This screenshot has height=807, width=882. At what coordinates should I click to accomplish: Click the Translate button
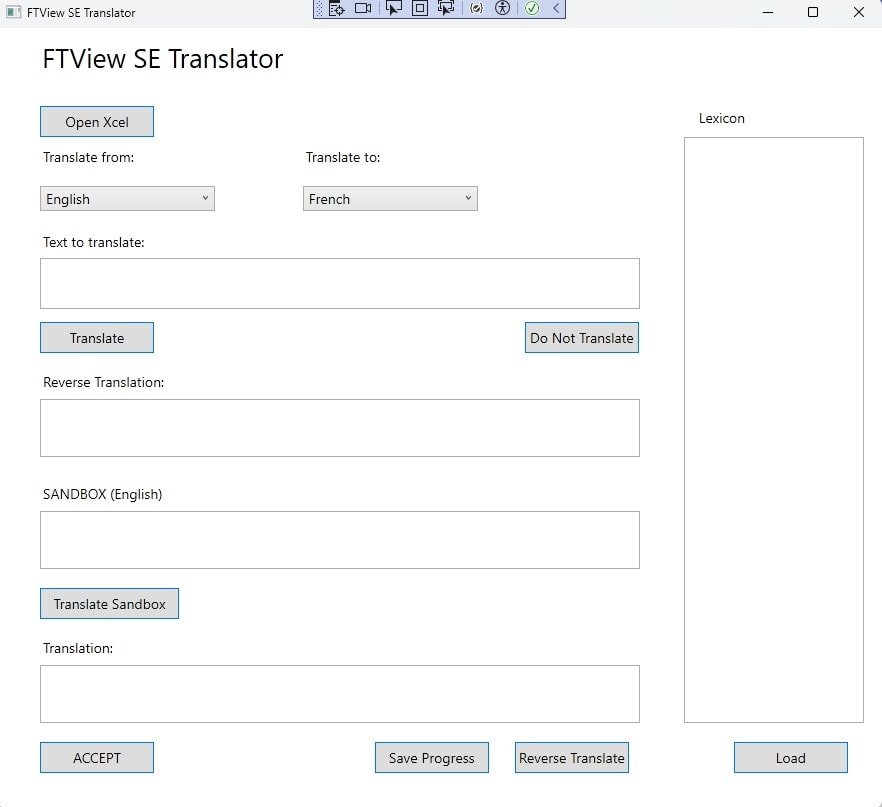(x=97, y=337)
